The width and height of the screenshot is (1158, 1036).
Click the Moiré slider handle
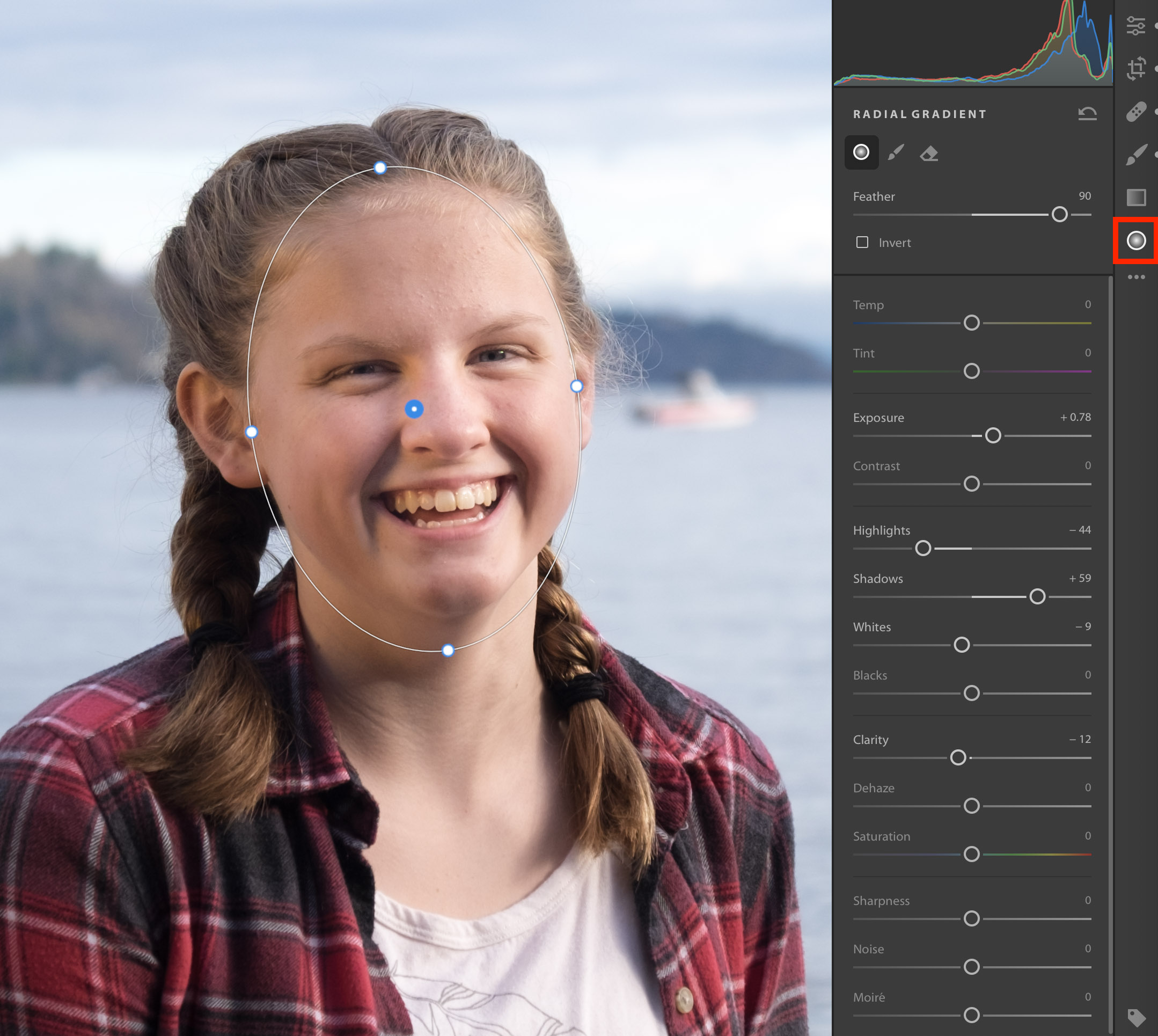click(x=971, y=1015)
